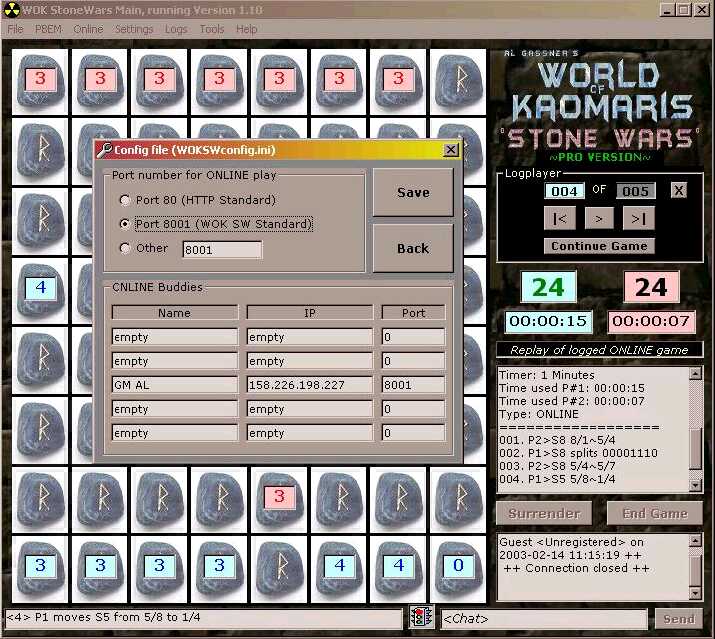715x639 pixels.
Task: Select second blue 4 stone in bottom row
Action: click(x=398, y=569)
